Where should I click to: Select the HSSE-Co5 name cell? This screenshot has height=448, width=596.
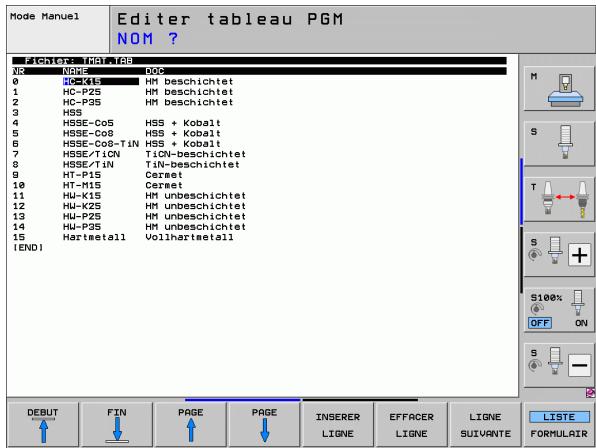point(88,123)
